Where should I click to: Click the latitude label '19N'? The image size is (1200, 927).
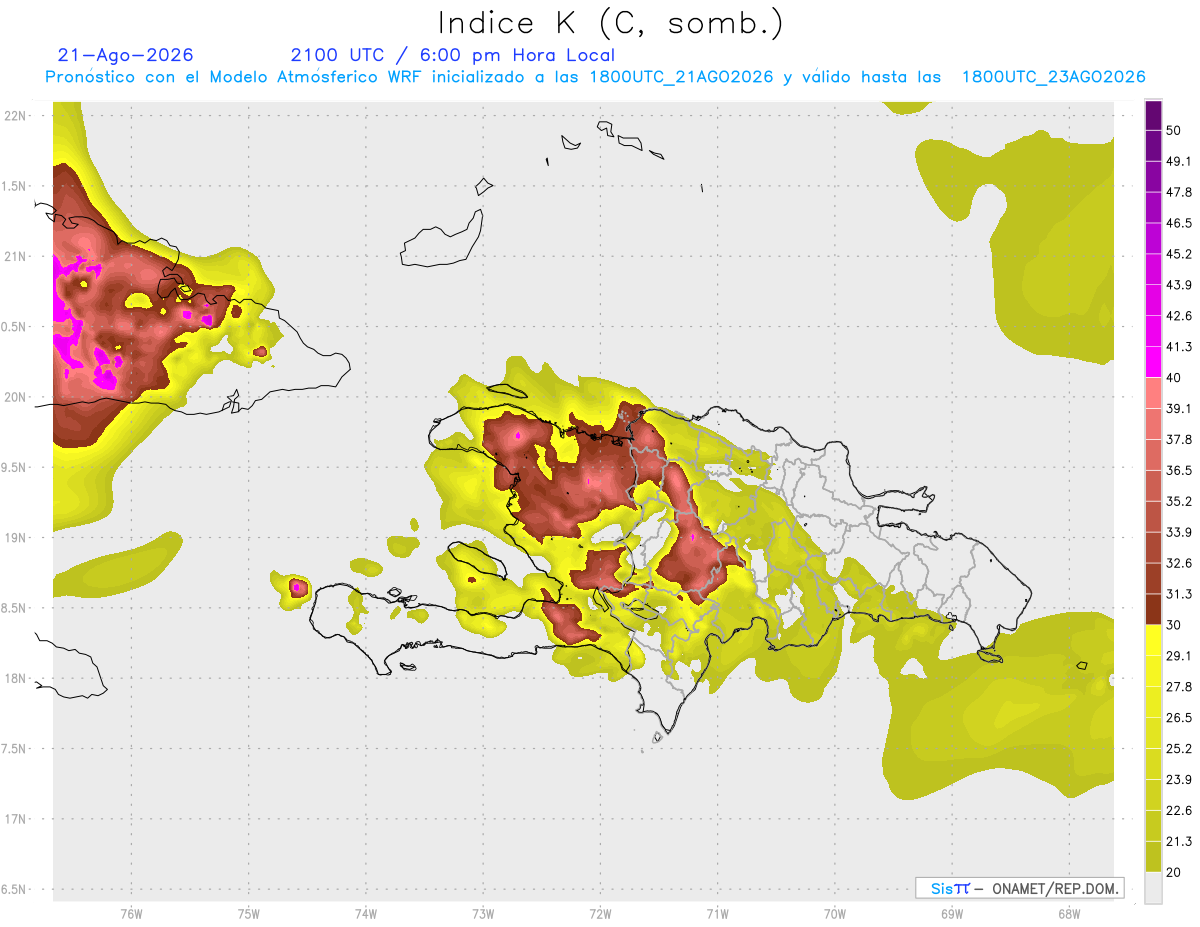coord(14,537)
